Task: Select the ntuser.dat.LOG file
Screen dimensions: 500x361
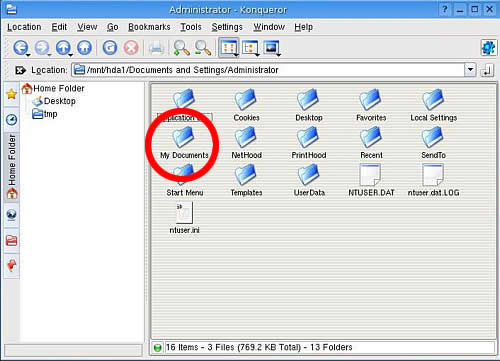Action: tap(433, 180)
